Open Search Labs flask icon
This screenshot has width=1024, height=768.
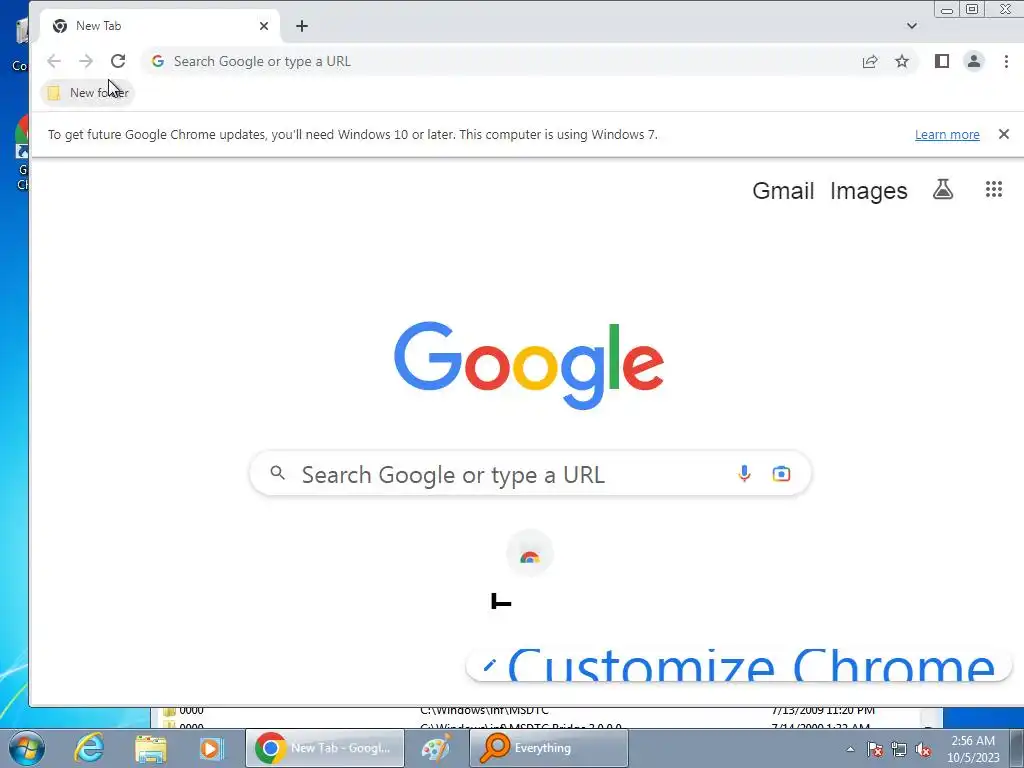click(942, 189)
